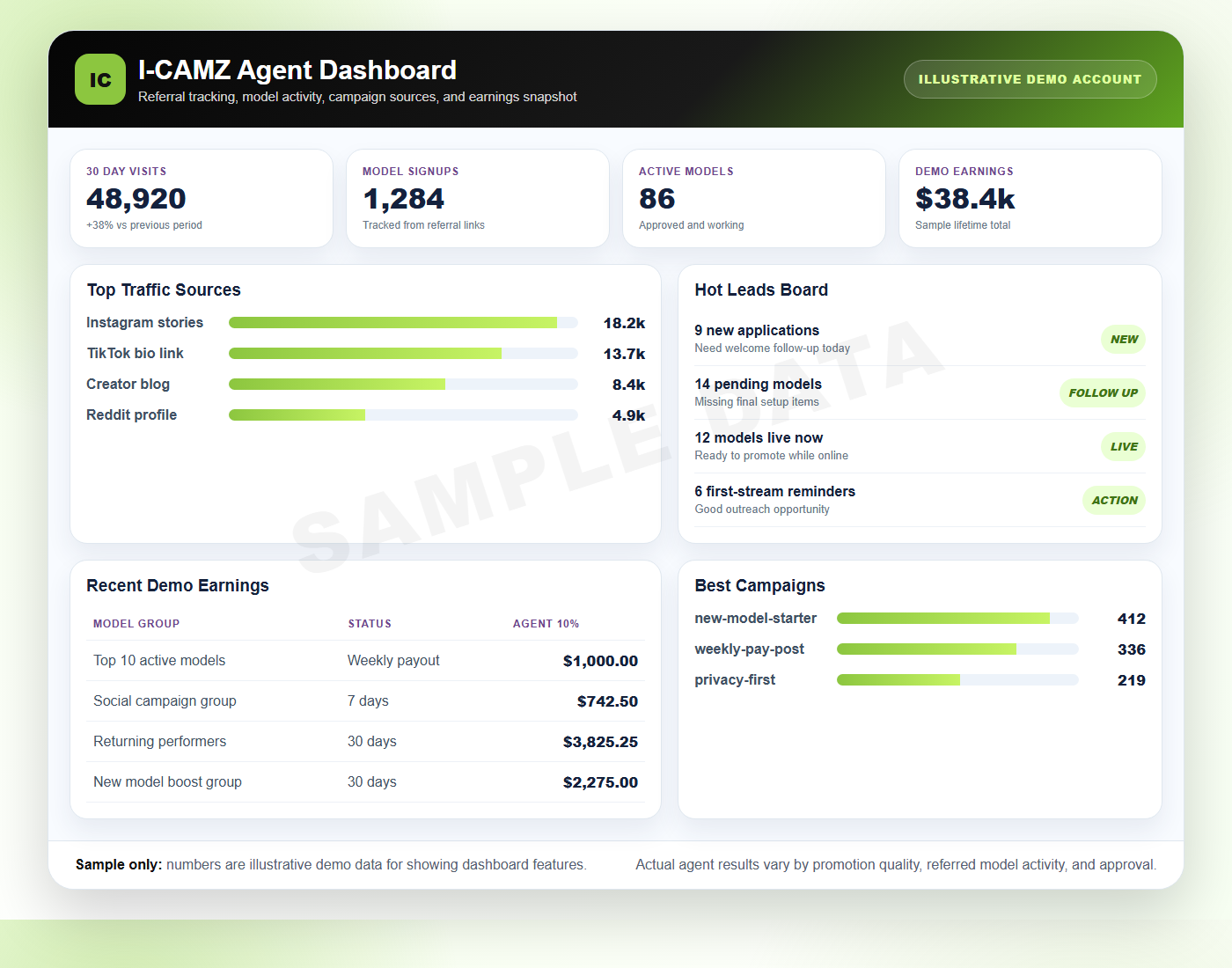Open the 30 Day Visits card value 48,920
Screen dimensions: 1232x968
tap(136, 199)
